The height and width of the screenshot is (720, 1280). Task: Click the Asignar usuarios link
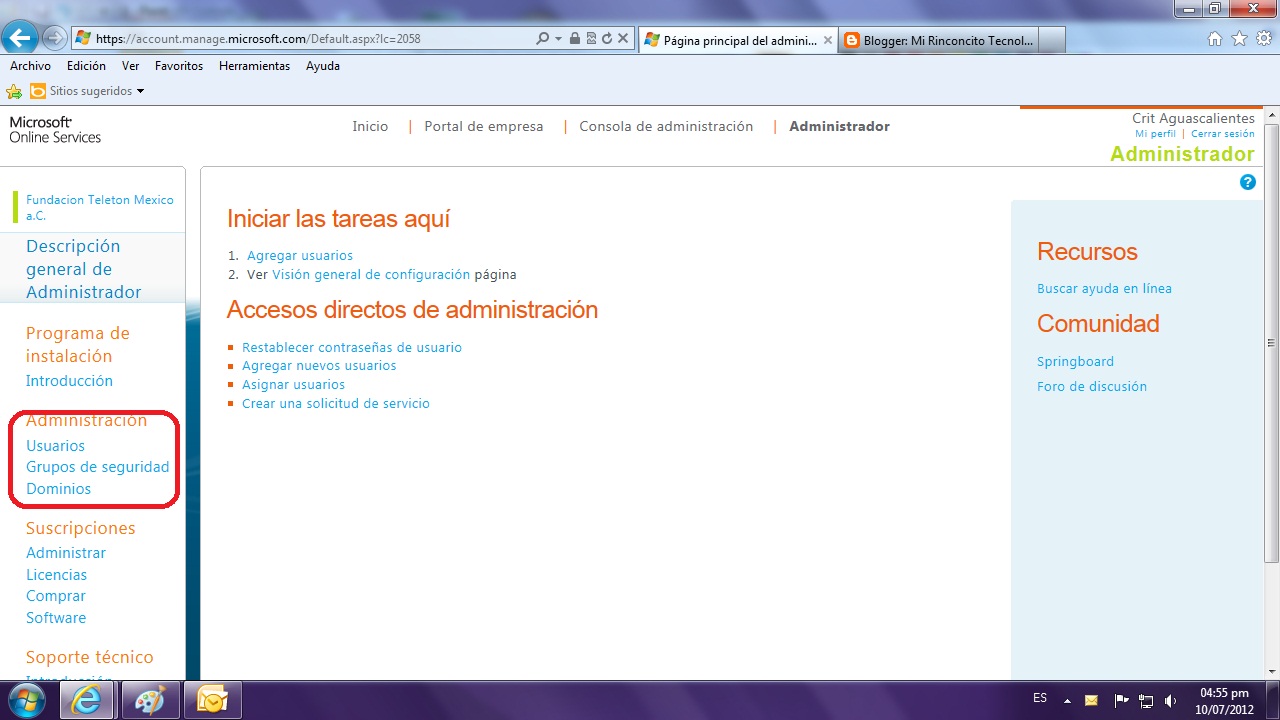point(293,385)
